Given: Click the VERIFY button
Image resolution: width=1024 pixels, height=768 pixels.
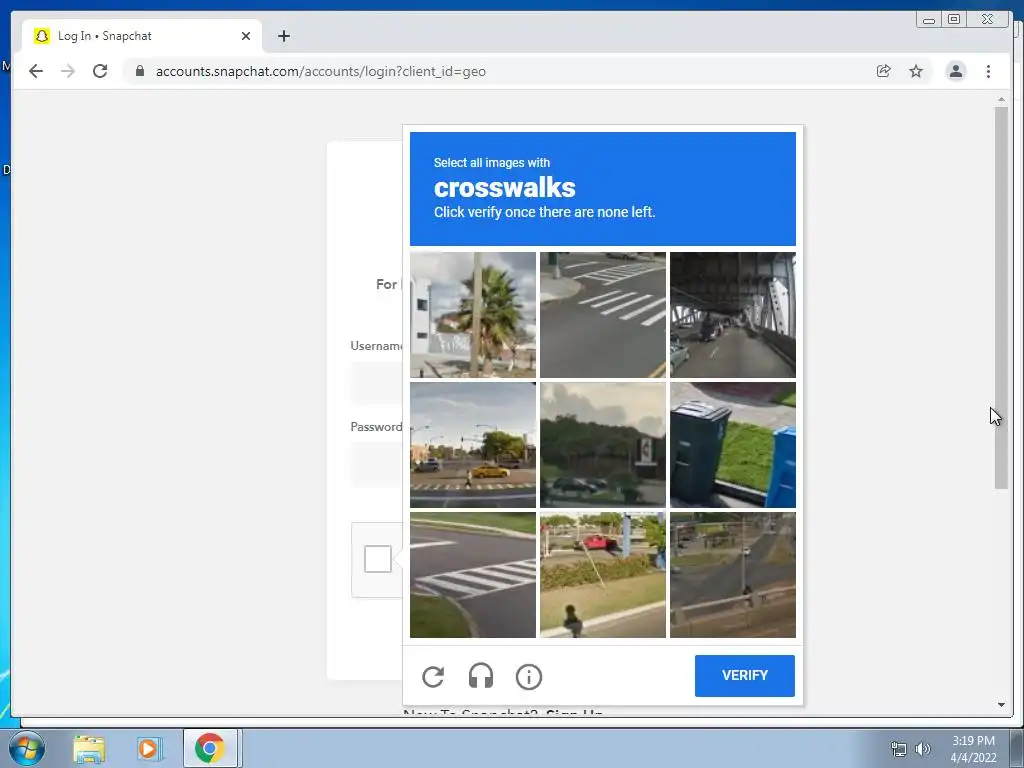Looking at the screenshot, I should [x=744, y=675].
